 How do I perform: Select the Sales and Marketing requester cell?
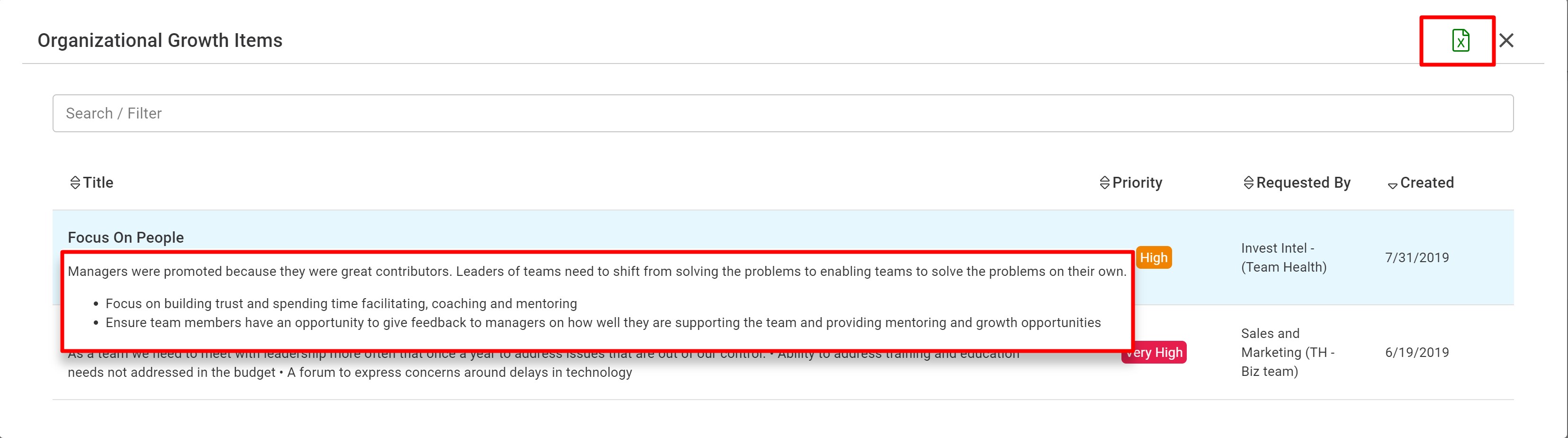click(1287, 352)
